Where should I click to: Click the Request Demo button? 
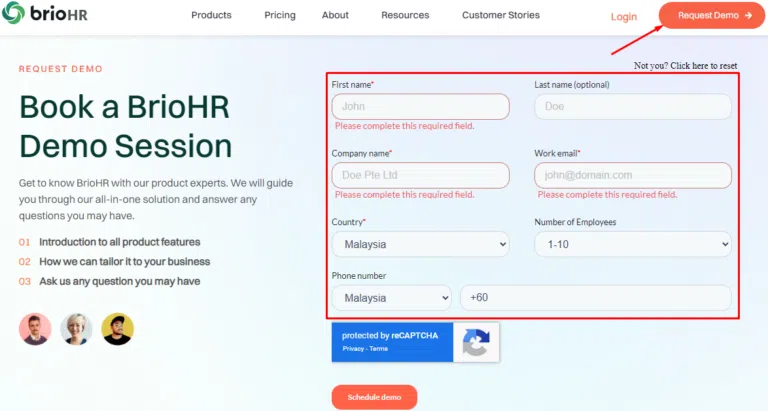tap(712, 15)
